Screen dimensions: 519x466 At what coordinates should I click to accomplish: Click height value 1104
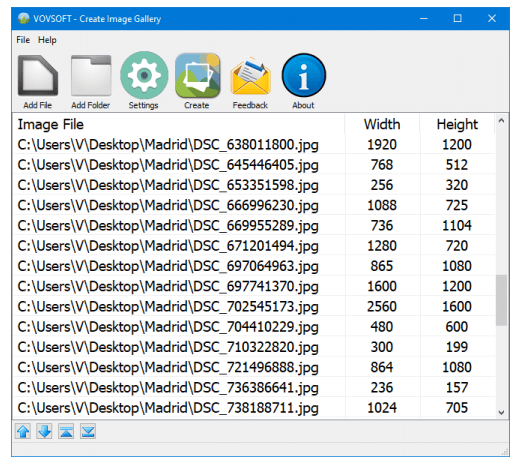[457, 226]
